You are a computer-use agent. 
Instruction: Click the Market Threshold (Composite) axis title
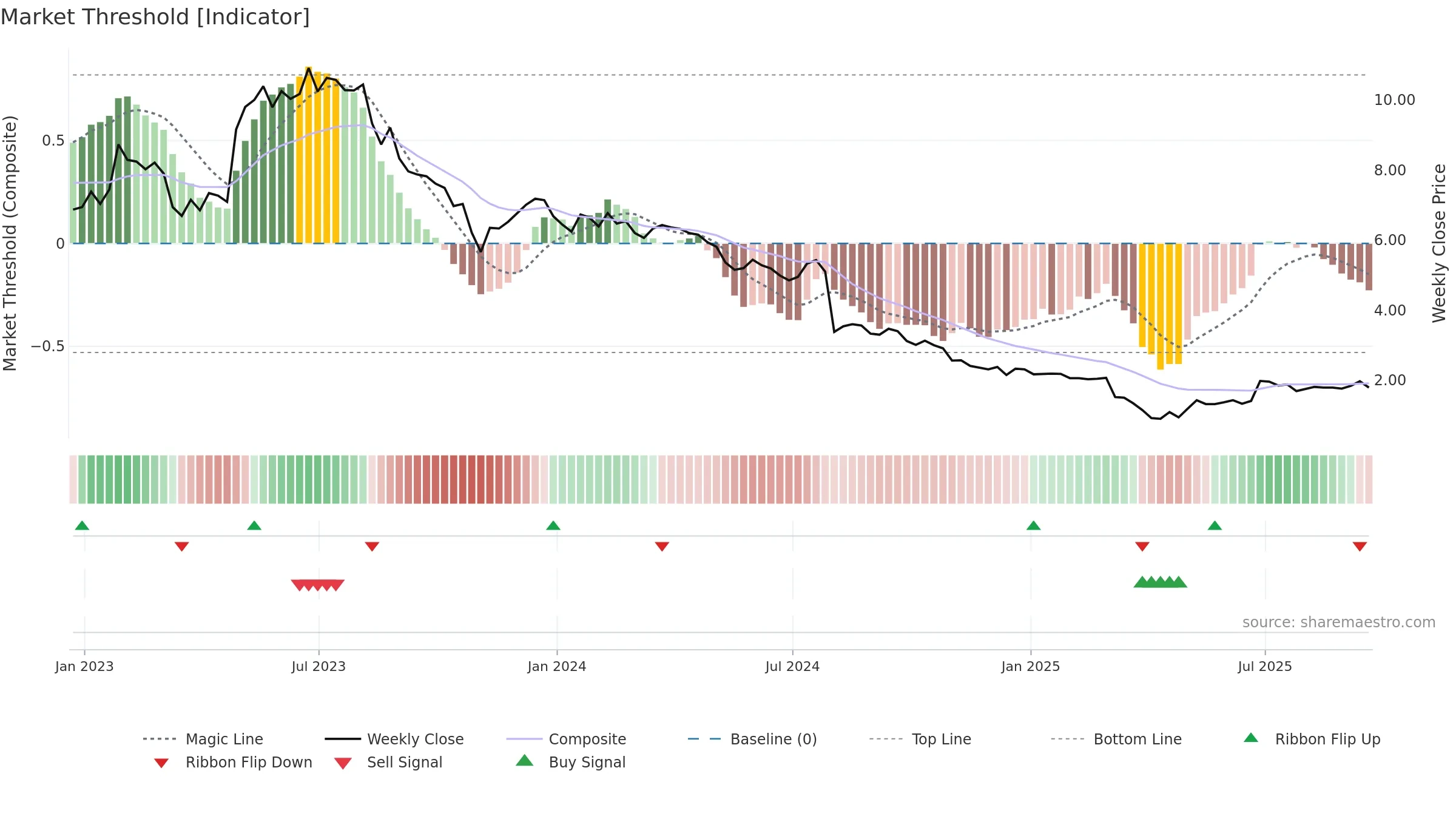pyautogui.click(x=10, y=243)
